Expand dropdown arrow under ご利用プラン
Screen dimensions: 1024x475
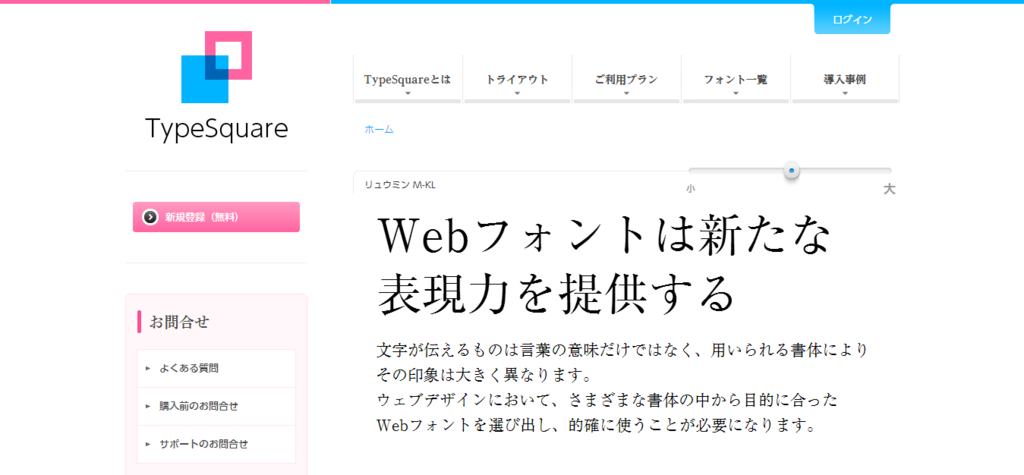[626, 93]
